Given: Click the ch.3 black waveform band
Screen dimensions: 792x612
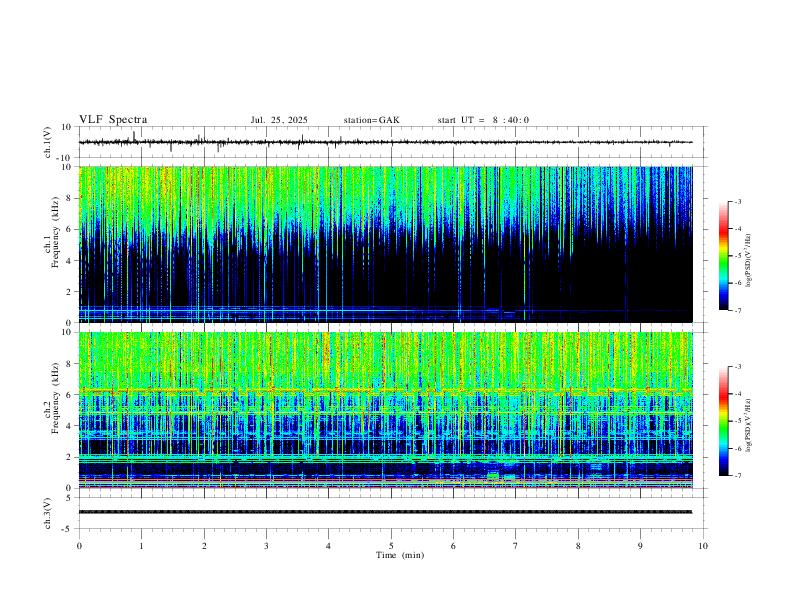Looking at the screenshot, I should click(386, 512).
